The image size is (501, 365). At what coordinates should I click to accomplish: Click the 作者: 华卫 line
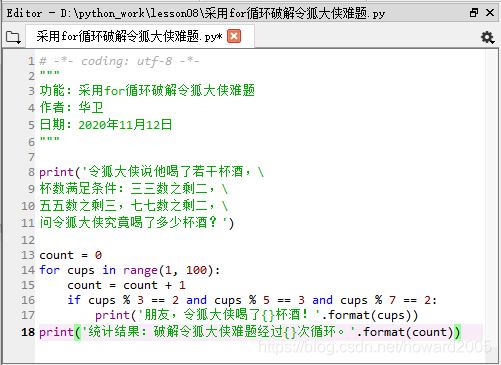tap(71, 107)
